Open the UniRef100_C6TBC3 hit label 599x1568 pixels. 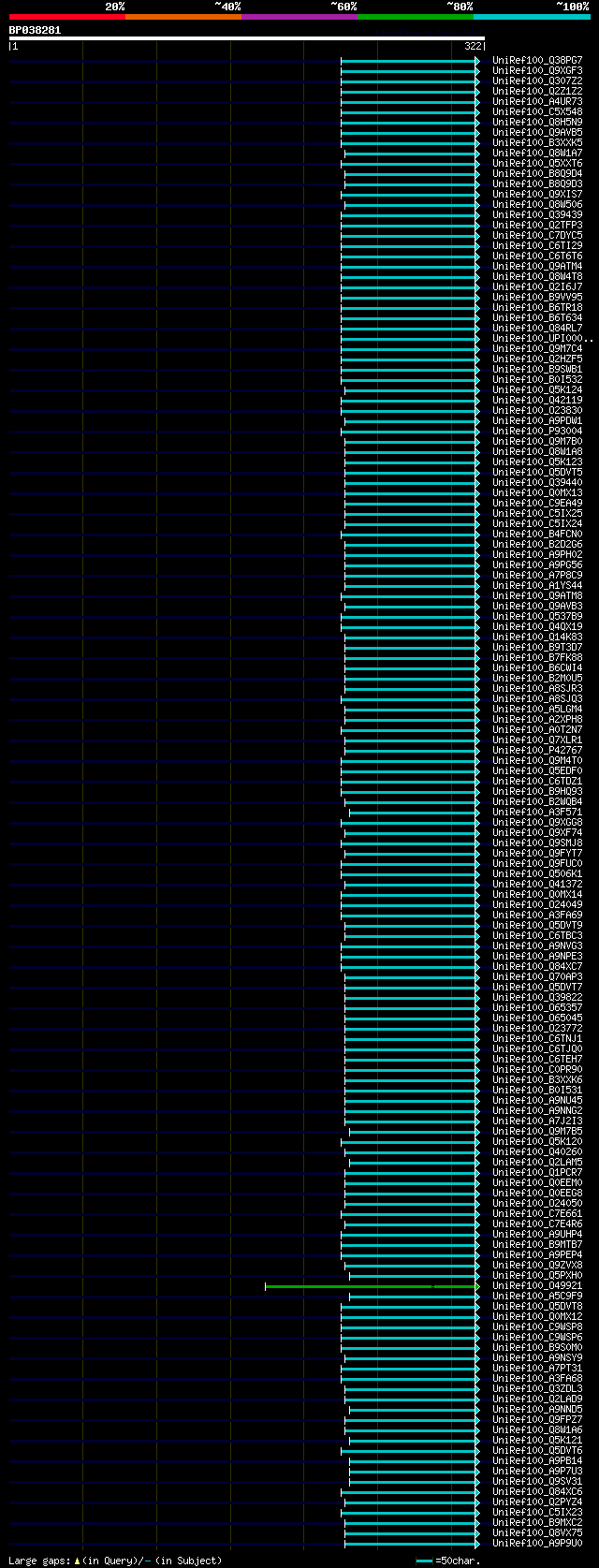(537, 936)
